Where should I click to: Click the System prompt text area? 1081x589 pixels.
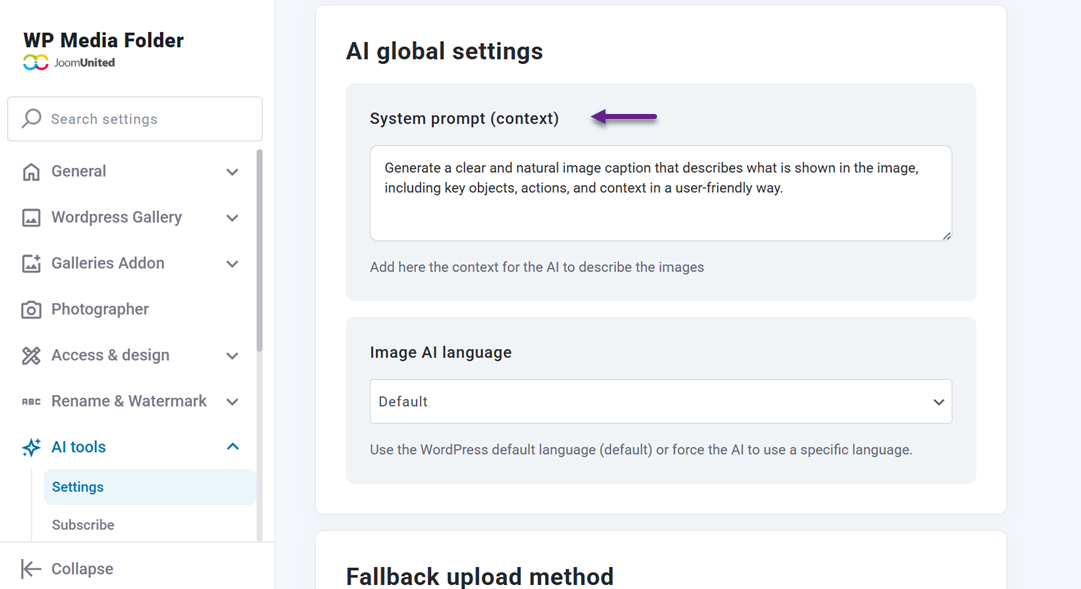pyautogui.click(x=660, y=191)
